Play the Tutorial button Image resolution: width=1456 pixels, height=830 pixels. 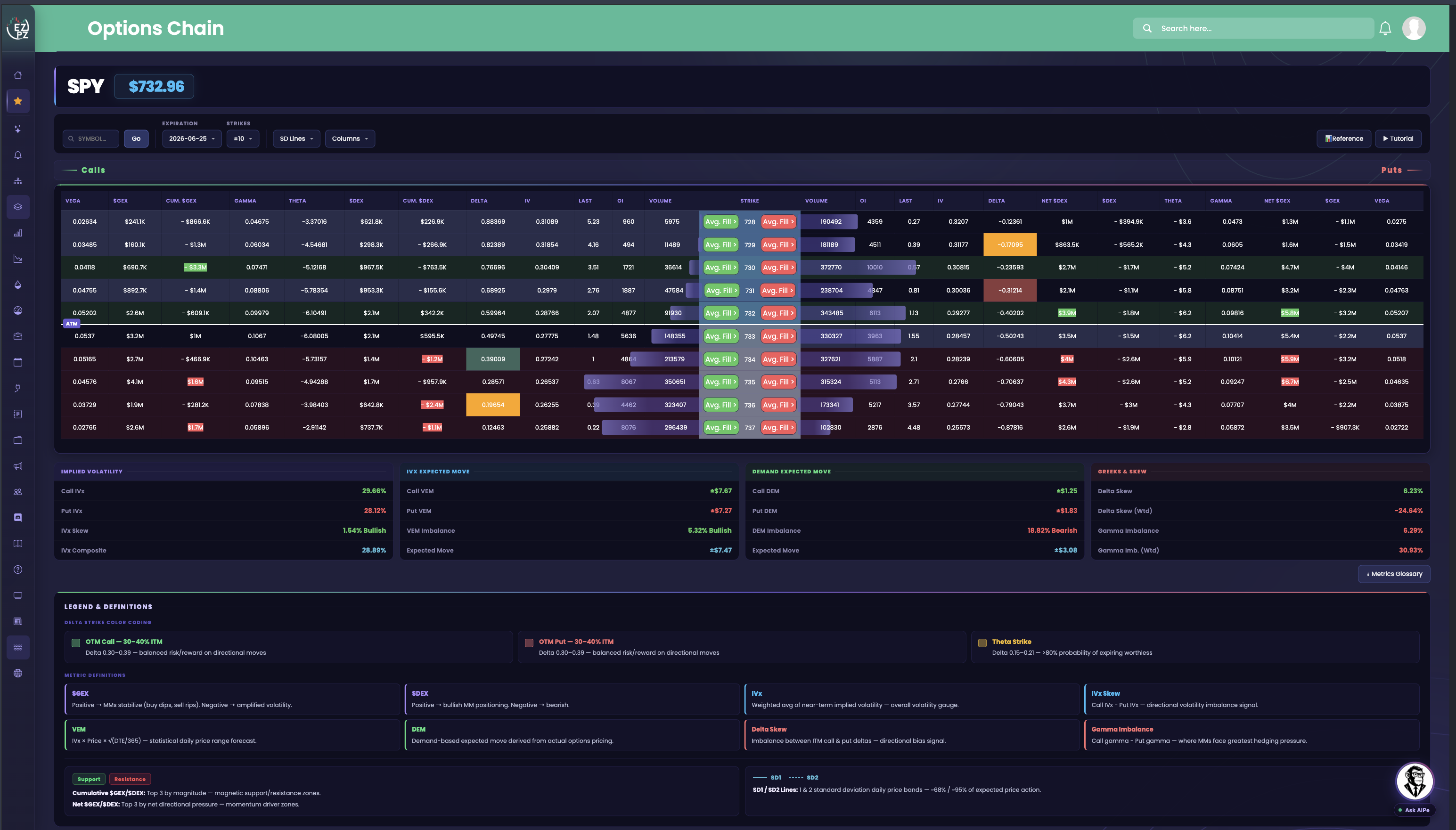coord(1398,138)
